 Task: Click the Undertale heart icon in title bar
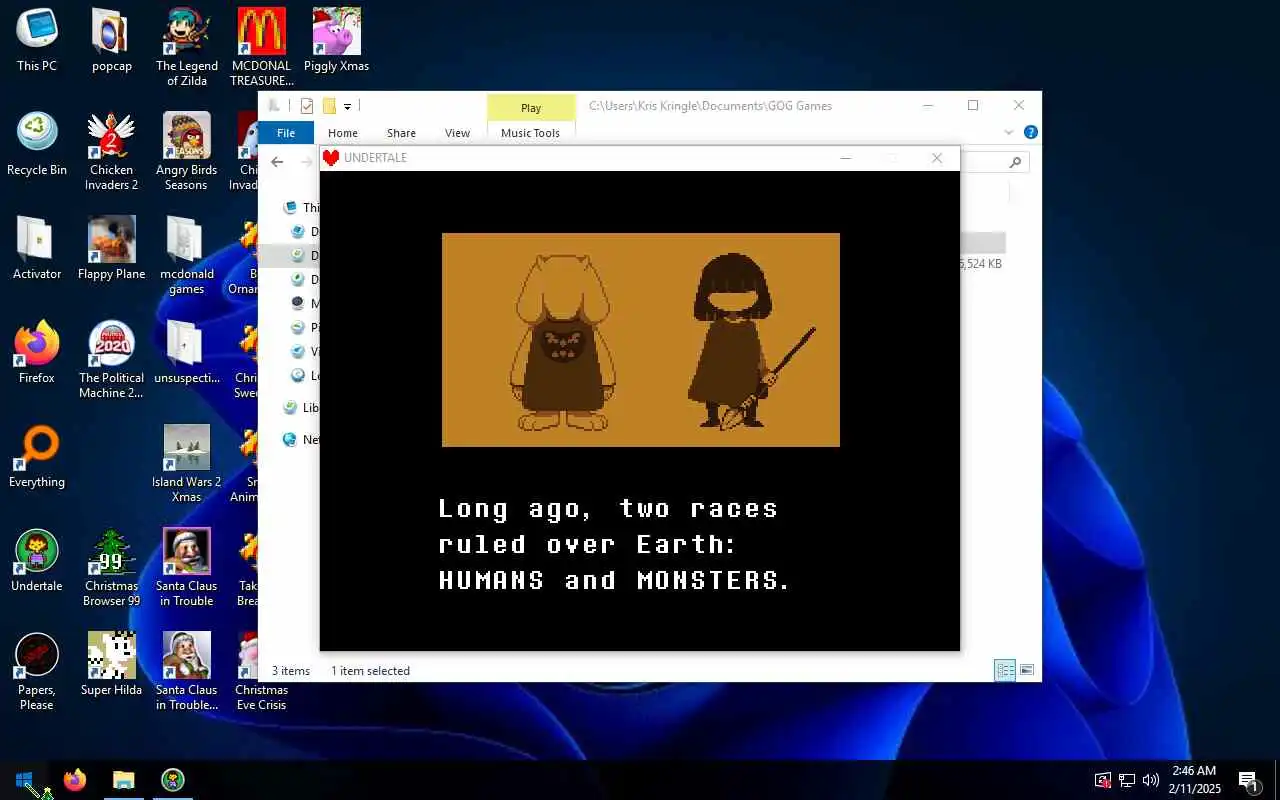pyautogui.click(x=331, y=158)
